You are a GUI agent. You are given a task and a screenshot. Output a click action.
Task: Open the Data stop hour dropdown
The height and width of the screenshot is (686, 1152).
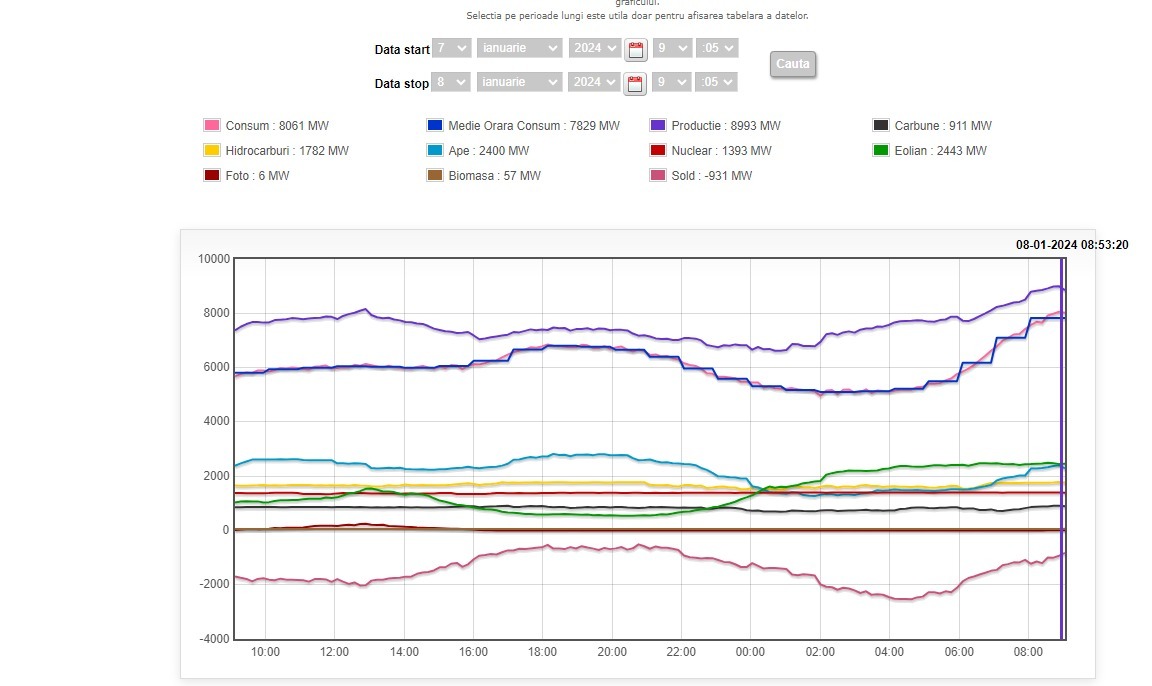(672, 82)
